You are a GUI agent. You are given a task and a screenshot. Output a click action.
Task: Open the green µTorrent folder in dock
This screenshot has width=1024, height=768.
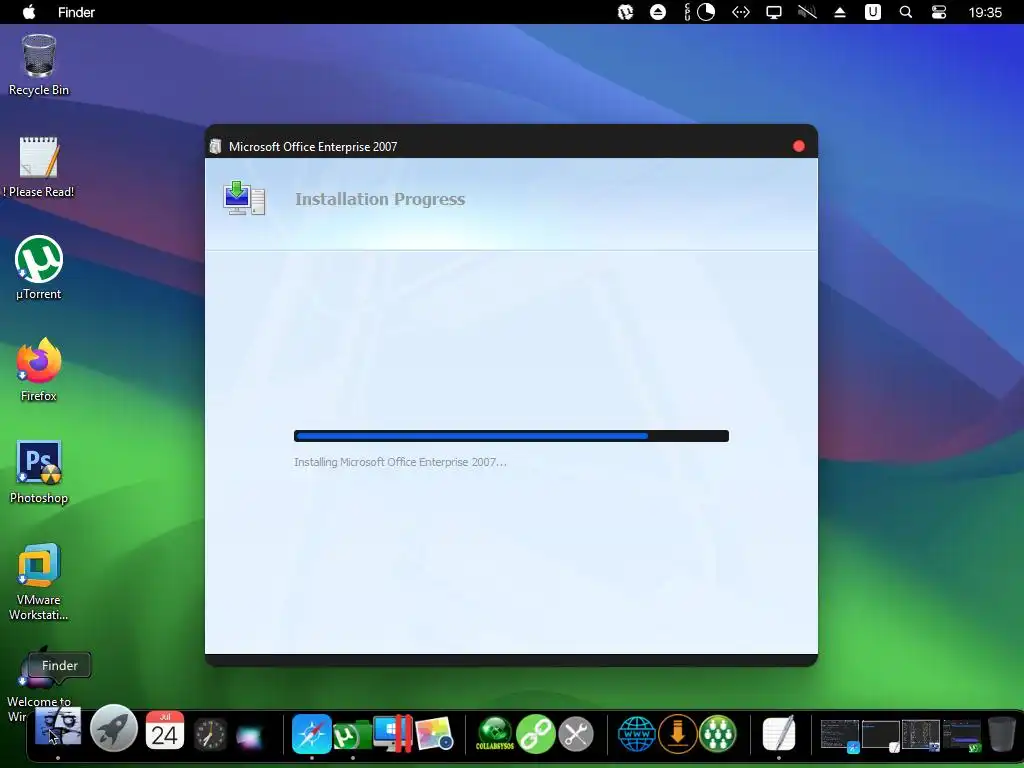[352, 735]
